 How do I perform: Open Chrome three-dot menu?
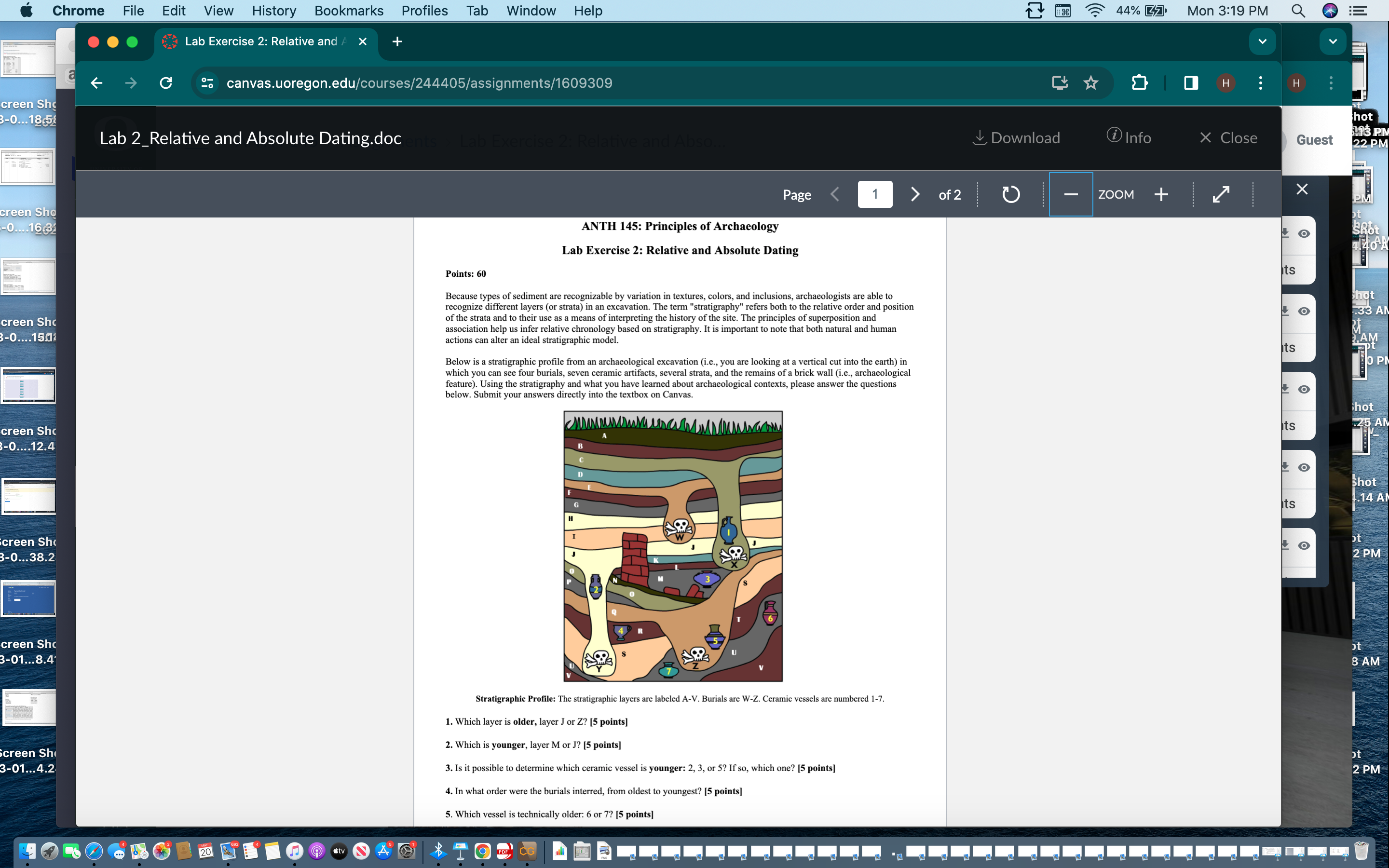click(x=1260, y=83)
